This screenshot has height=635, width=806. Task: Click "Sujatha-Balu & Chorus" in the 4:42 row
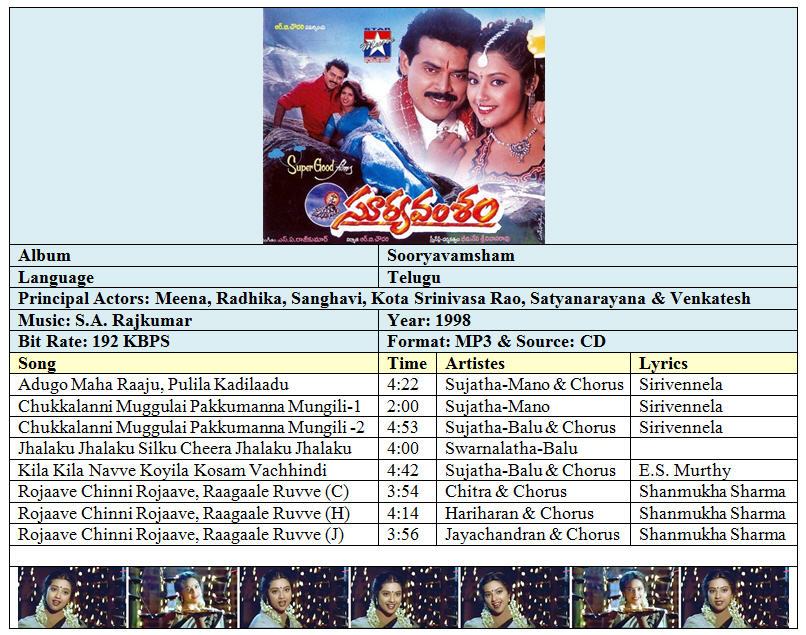(530, 470)
